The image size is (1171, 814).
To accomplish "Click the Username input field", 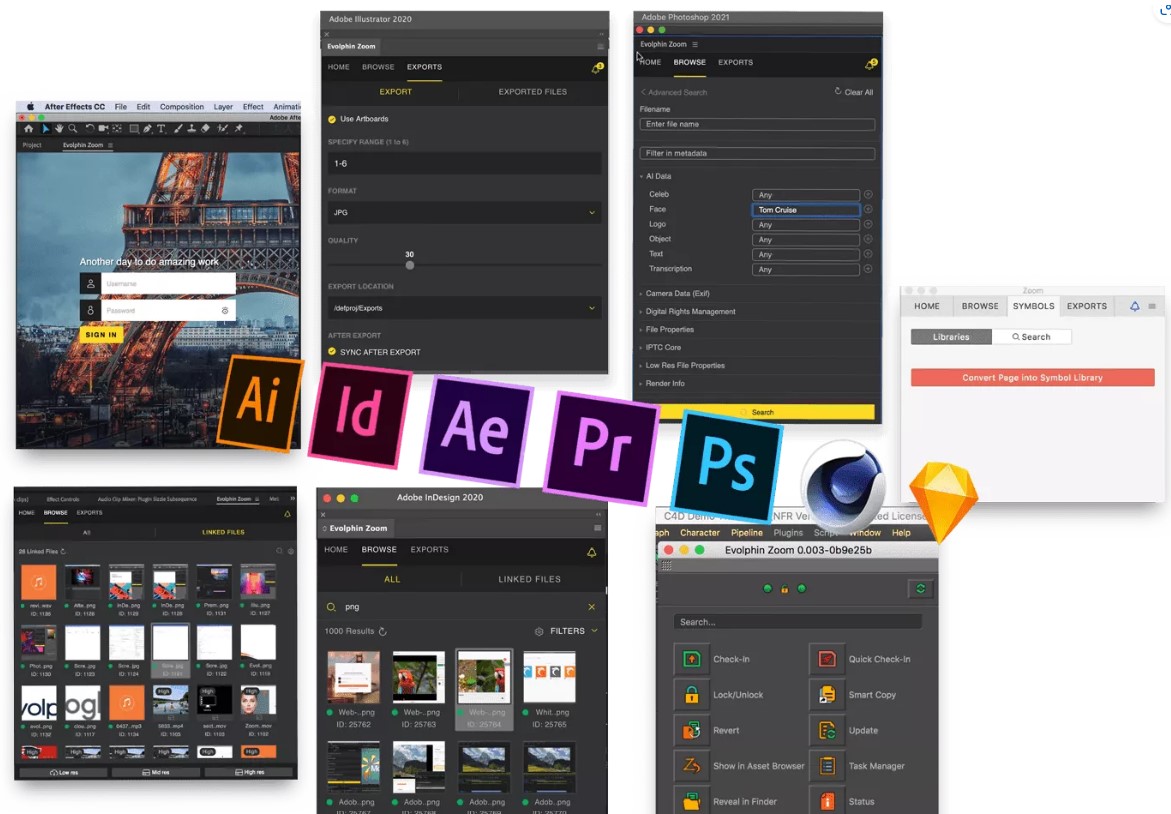I will tap(168, 284).
